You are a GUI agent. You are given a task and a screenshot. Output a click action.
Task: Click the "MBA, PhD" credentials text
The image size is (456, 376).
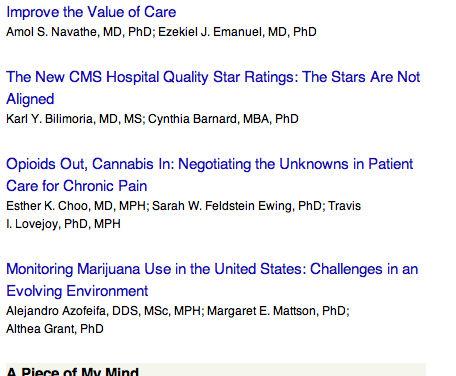tap(271, 119)
